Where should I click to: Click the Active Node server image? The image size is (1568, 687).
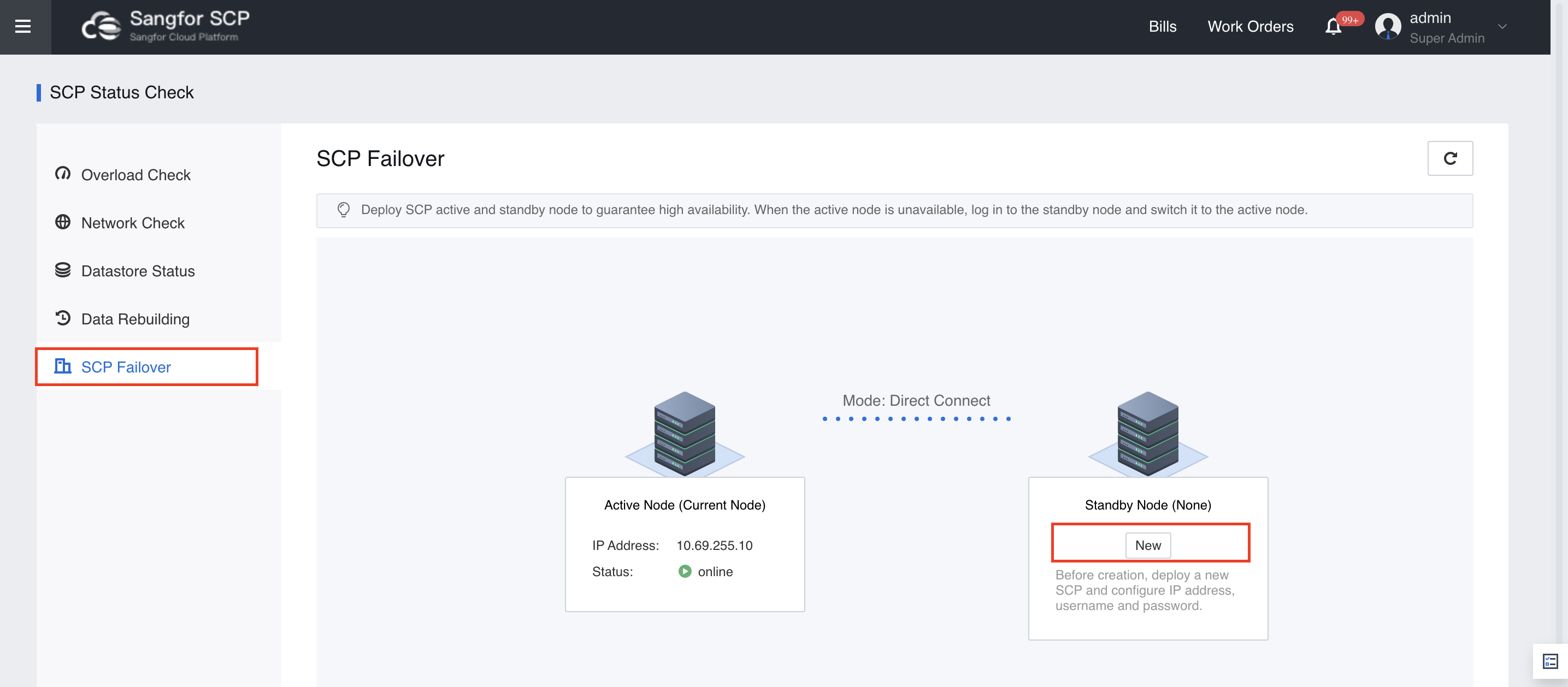tap(685, 434)
